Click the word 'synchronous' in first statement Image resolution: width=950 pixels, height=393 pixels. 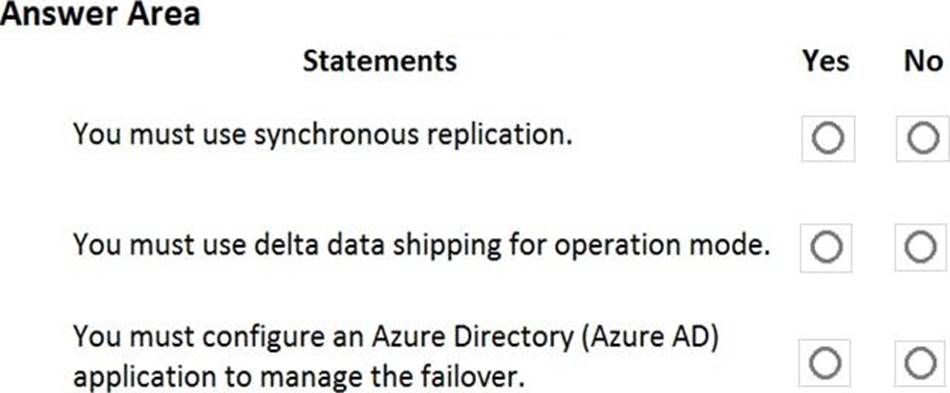click(336, 136)
